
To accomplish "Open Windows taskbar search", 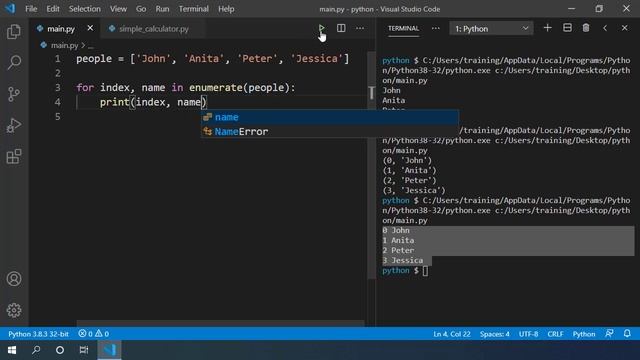I will click(36, 350).
